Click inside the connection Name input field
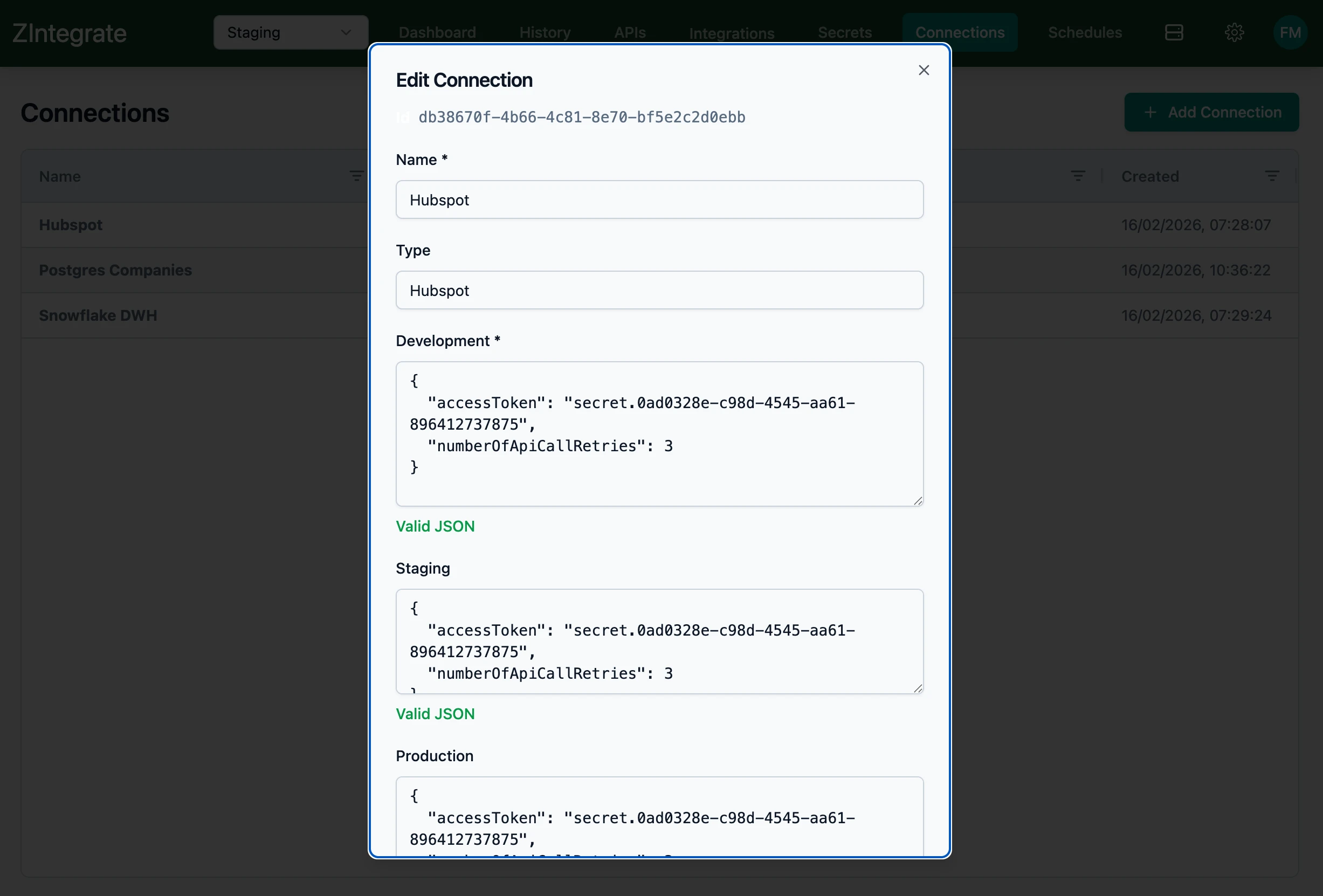This screenshot has width=1323, height=896. point(659,199)
